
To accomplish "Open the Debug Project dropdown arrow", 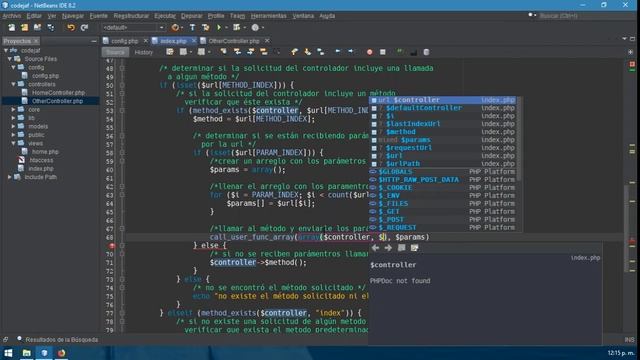I will (244, 27).
